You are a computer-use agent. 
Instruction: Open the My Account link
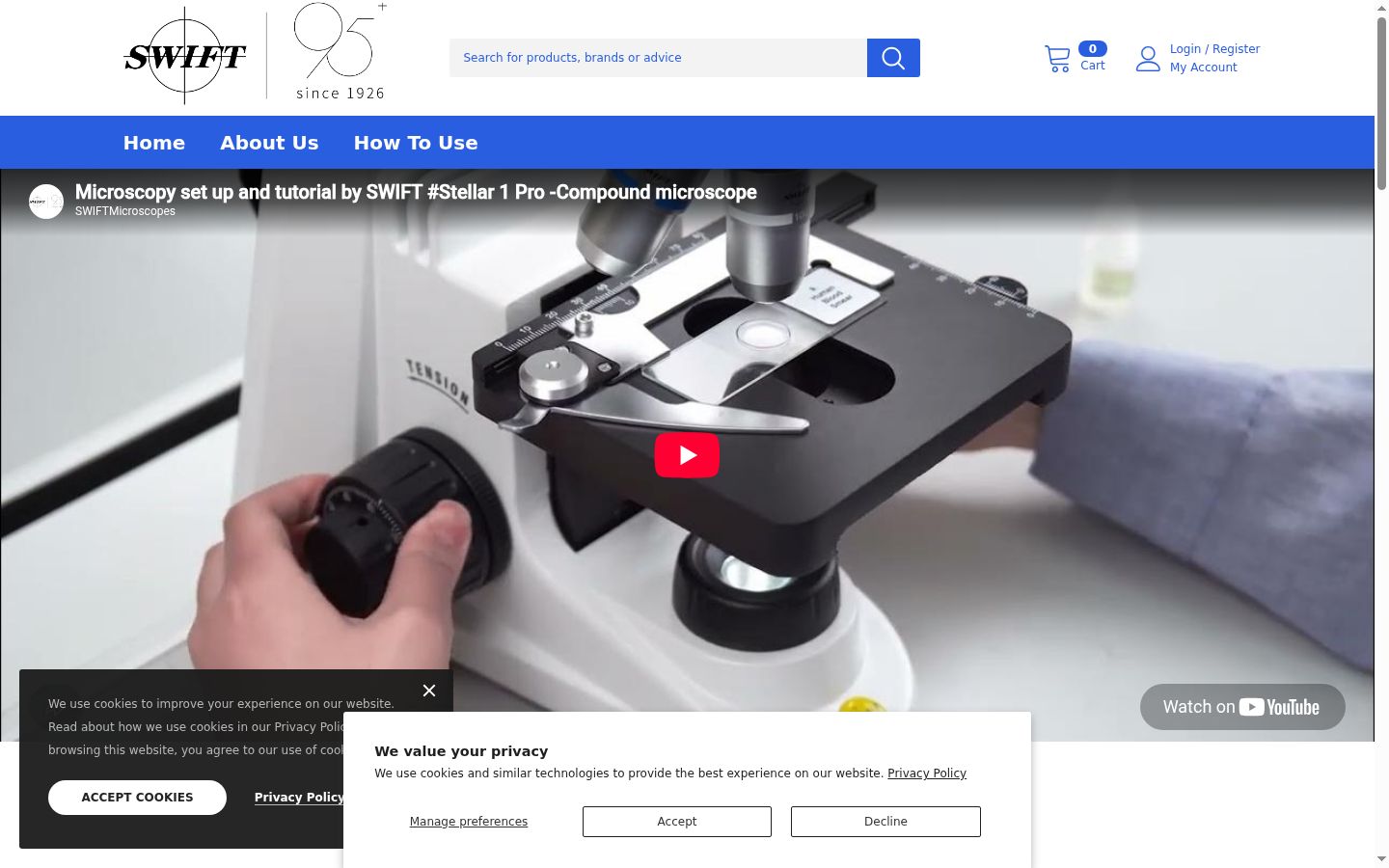point(1204,68)
